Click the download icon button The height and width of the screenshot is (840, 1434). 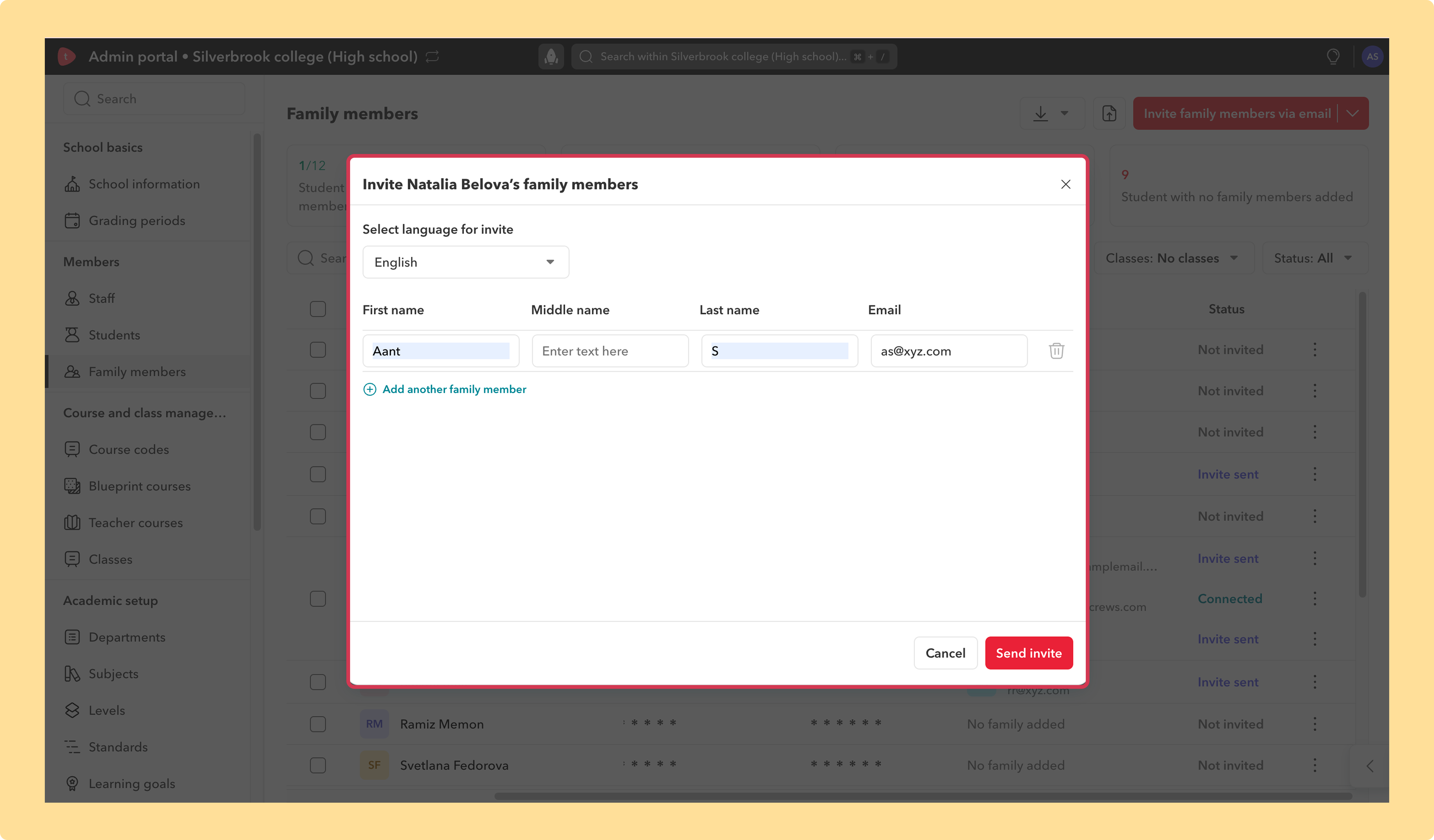pos(1040,113)
